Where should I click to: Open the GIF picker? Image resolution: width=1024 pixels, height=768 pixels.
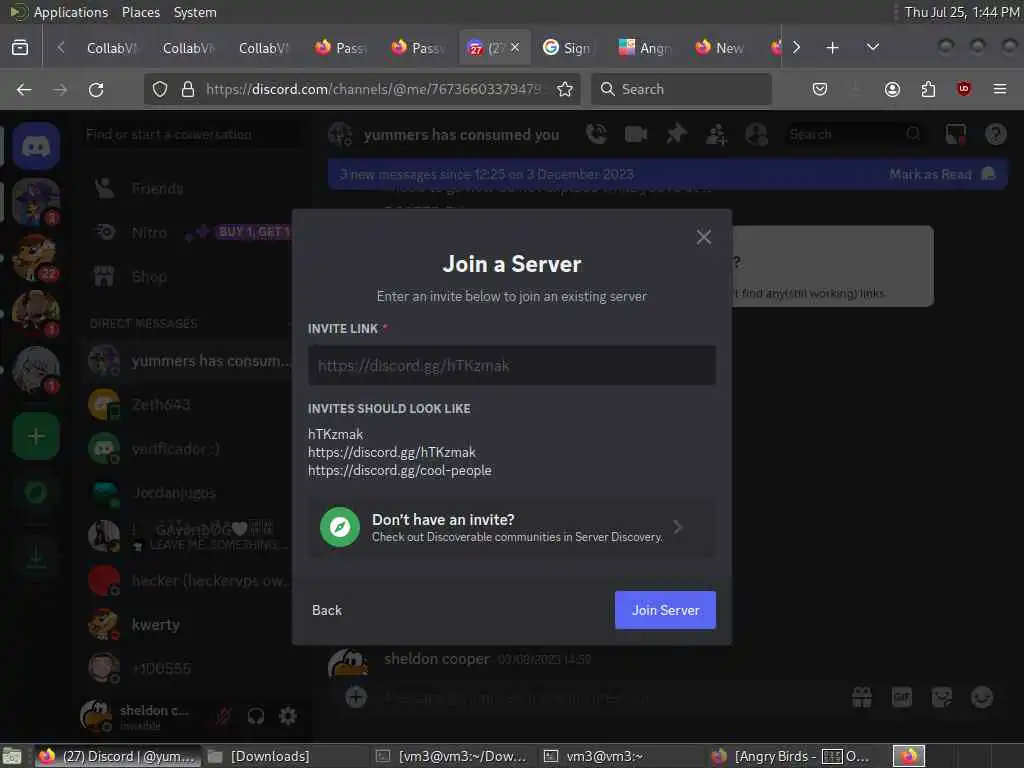point(901,697)
